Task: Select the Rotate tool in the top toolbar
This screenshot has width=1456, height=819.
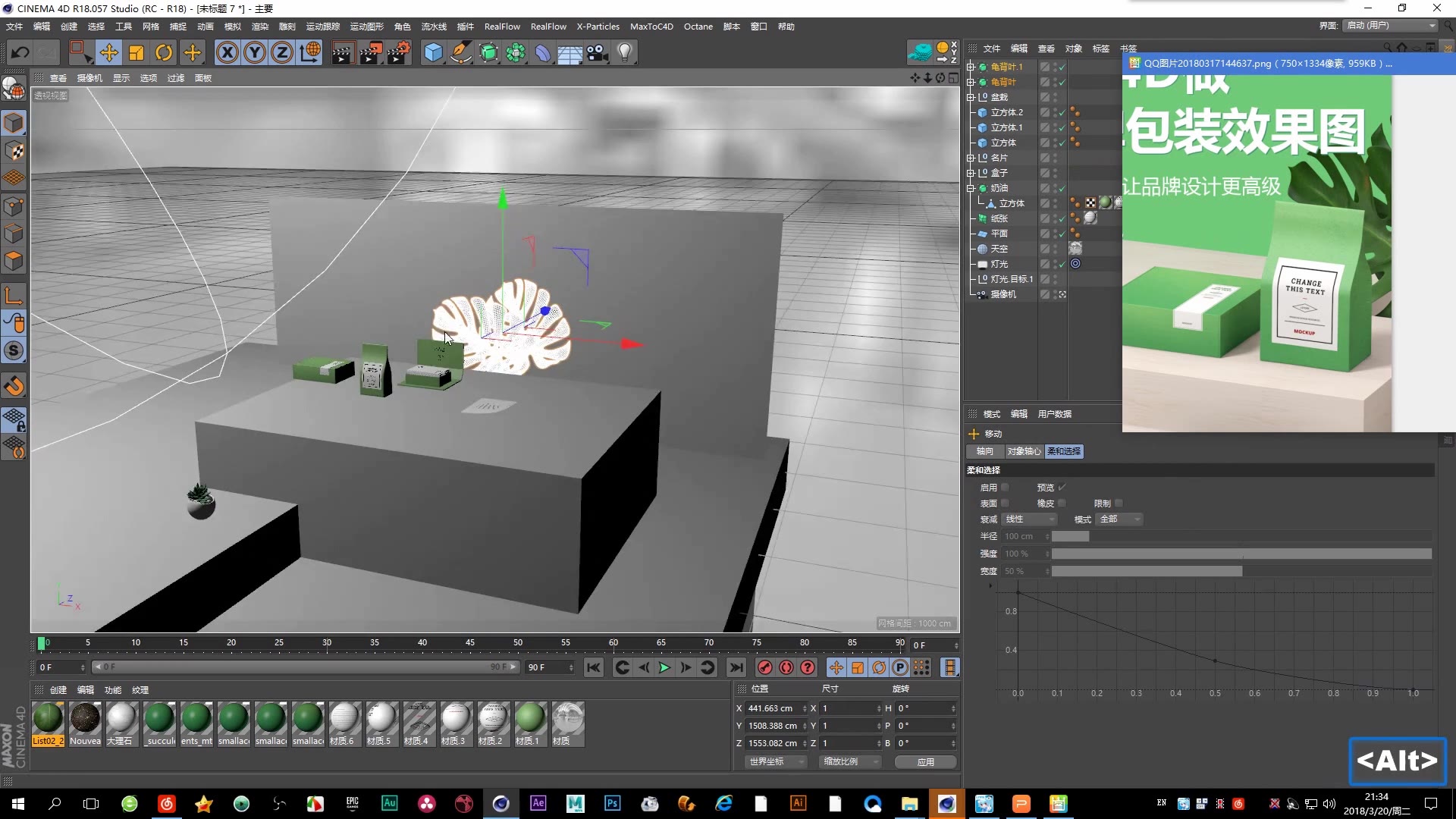Action: (x=163, y=52)
